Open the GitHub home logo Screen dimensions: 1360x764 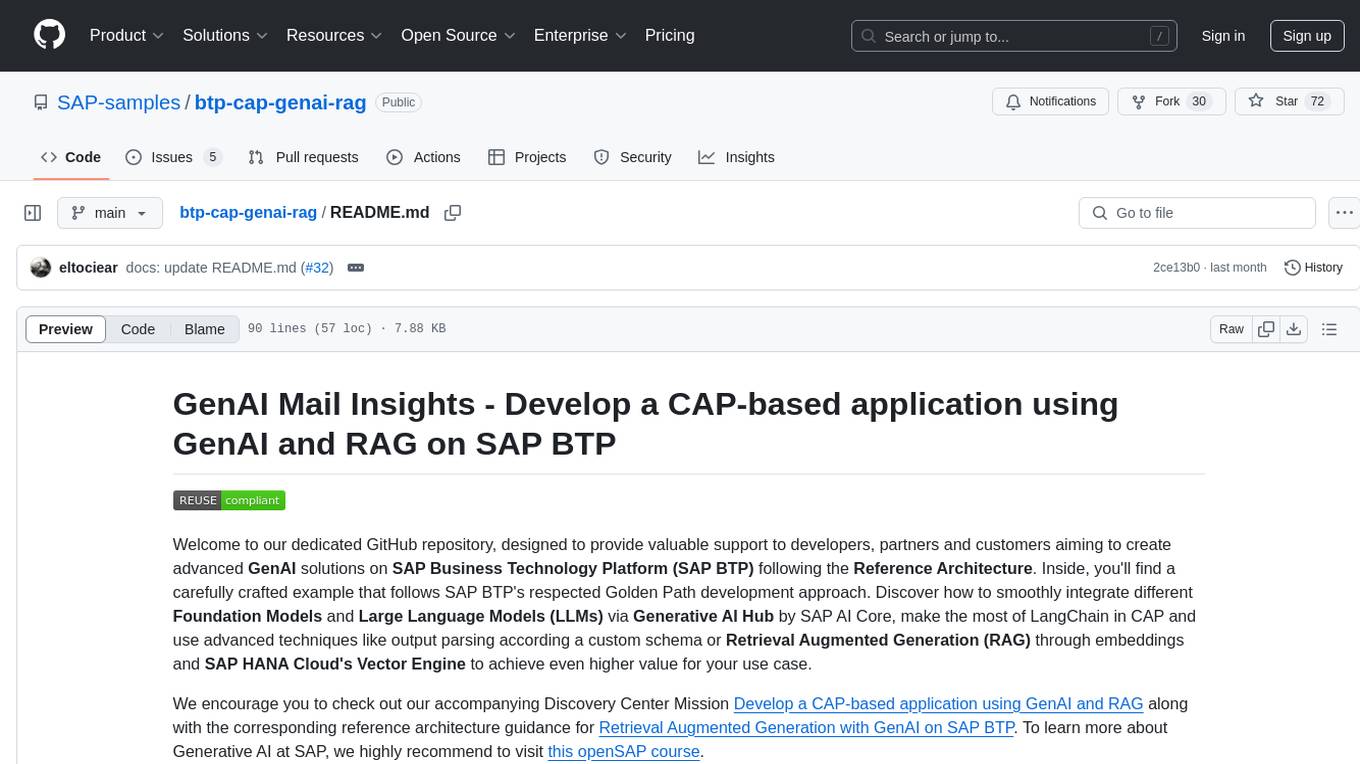[49, 35]
